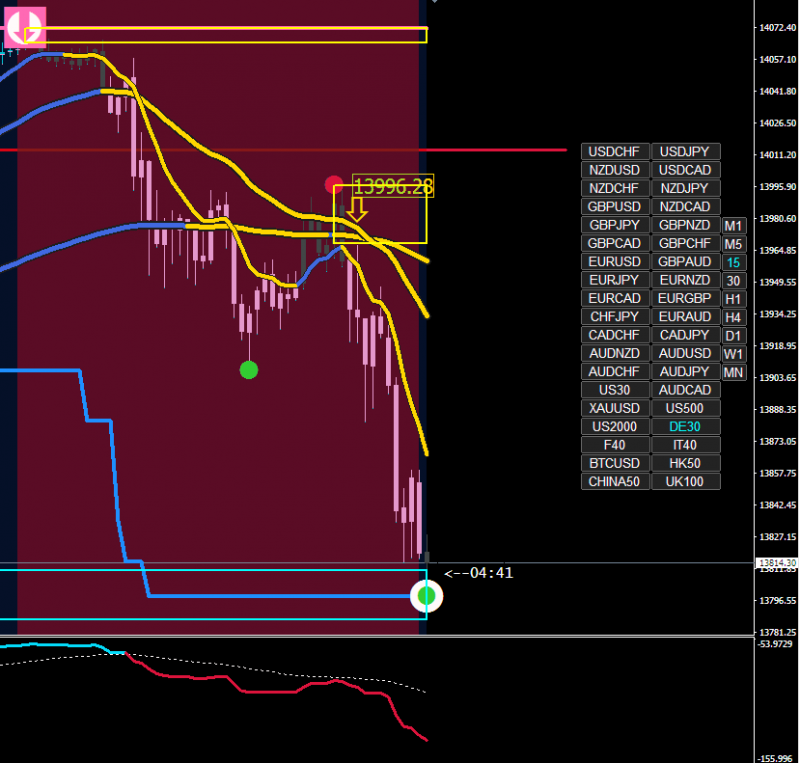Click the white-ringed green circle marker
800x763 pixels.
pyautogui.click(x=427, y=596)
